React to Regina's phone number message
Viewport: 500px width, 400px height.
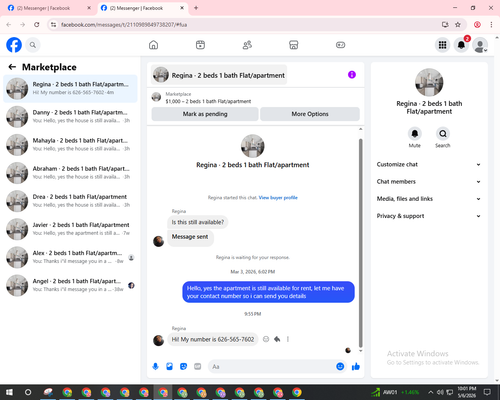pos(266,339)
